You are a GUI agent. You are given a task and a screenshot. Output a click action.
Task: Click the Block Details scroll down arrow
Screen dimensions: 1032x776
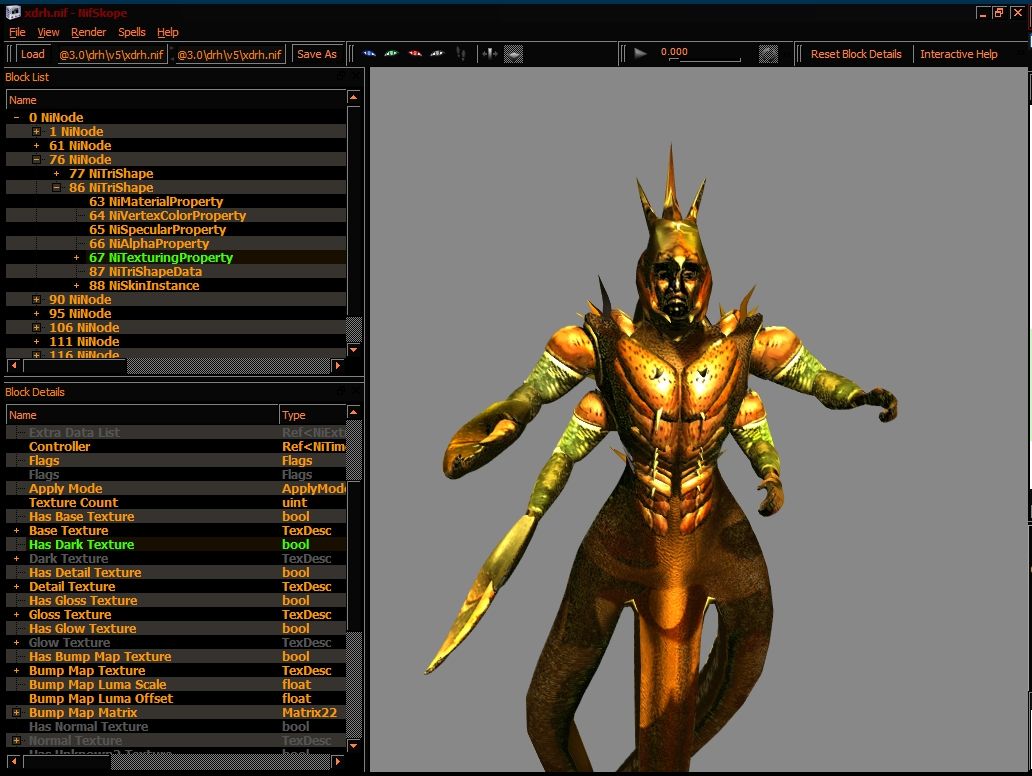(353, 746)
